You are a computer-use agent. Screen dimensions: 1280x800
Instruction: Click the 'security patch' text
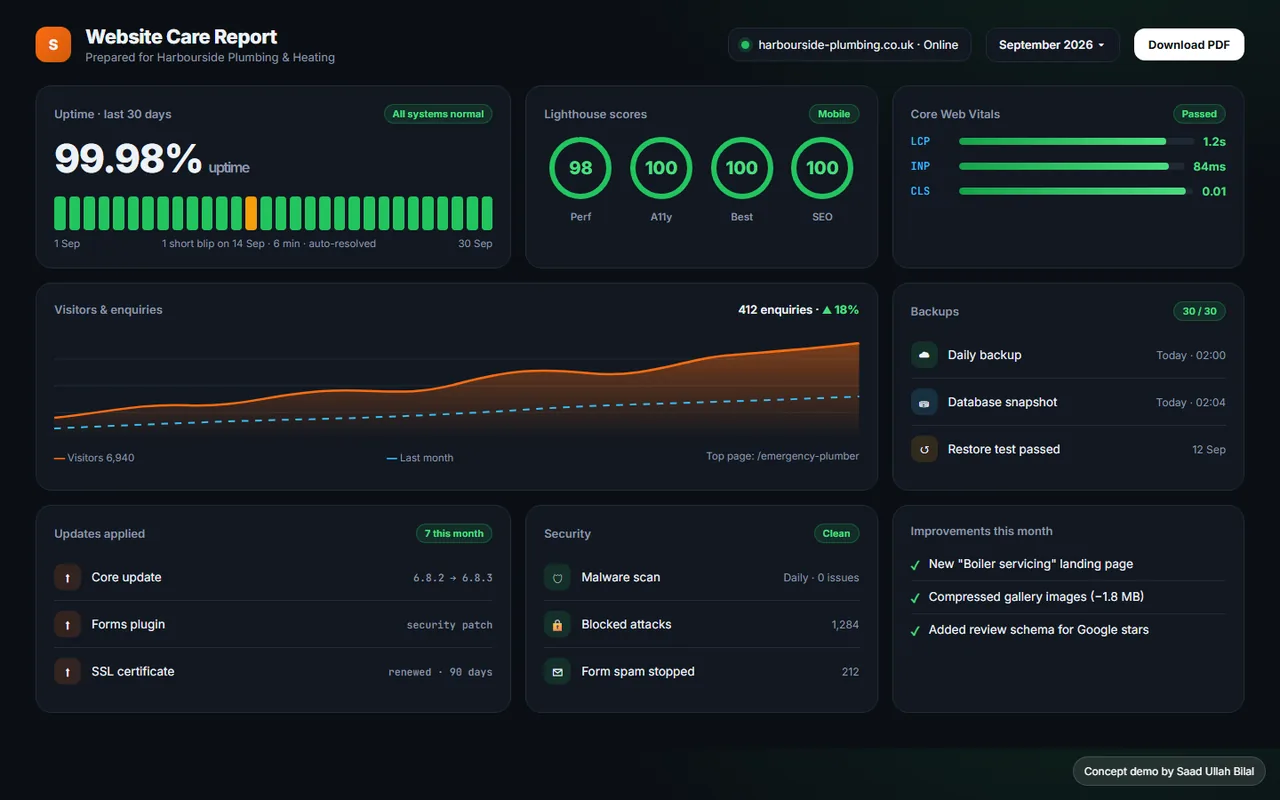click(x=449, y=625)
